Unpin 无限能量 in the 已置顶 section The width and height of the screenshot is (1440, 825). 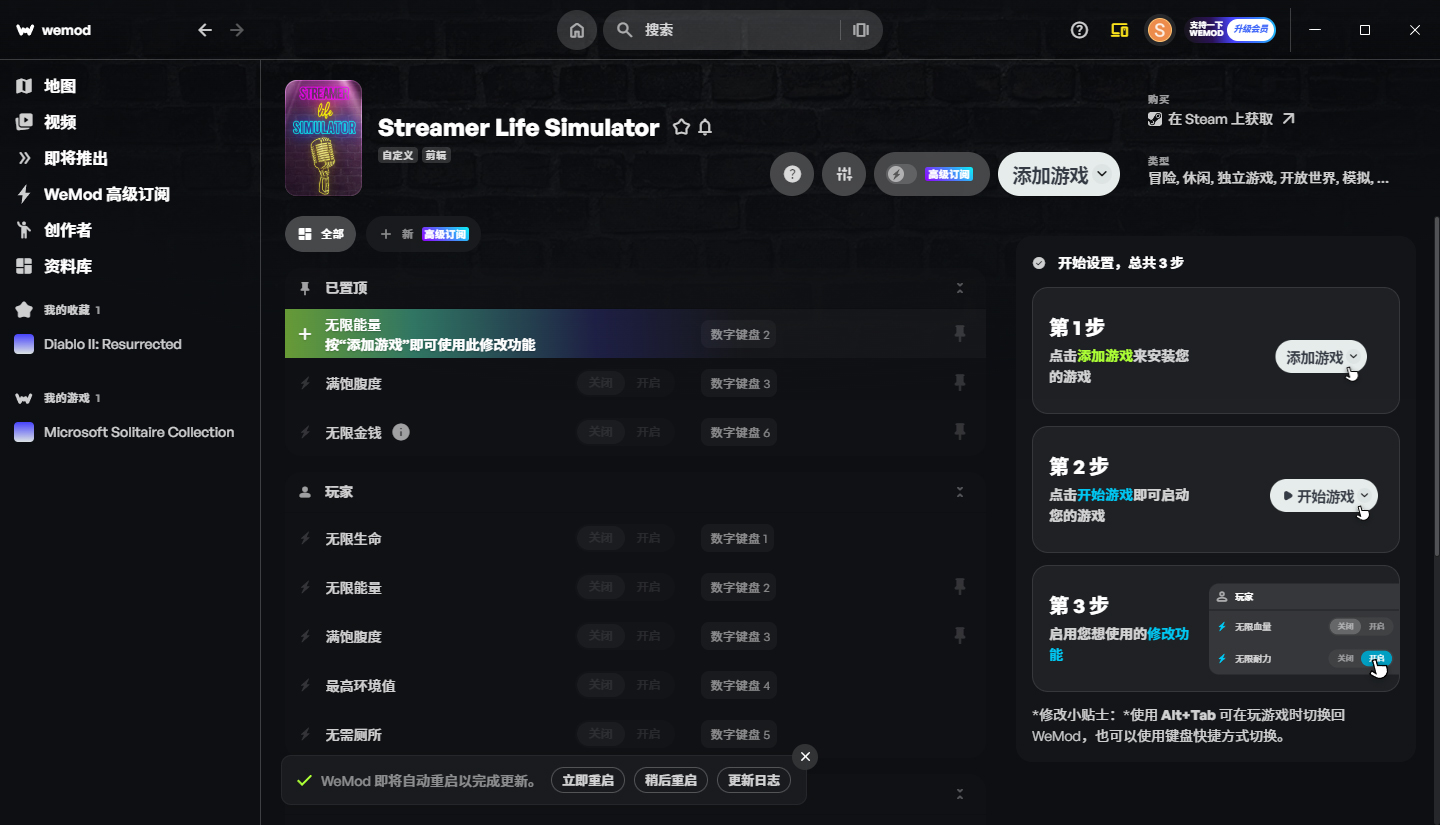[x=960, y=334]
